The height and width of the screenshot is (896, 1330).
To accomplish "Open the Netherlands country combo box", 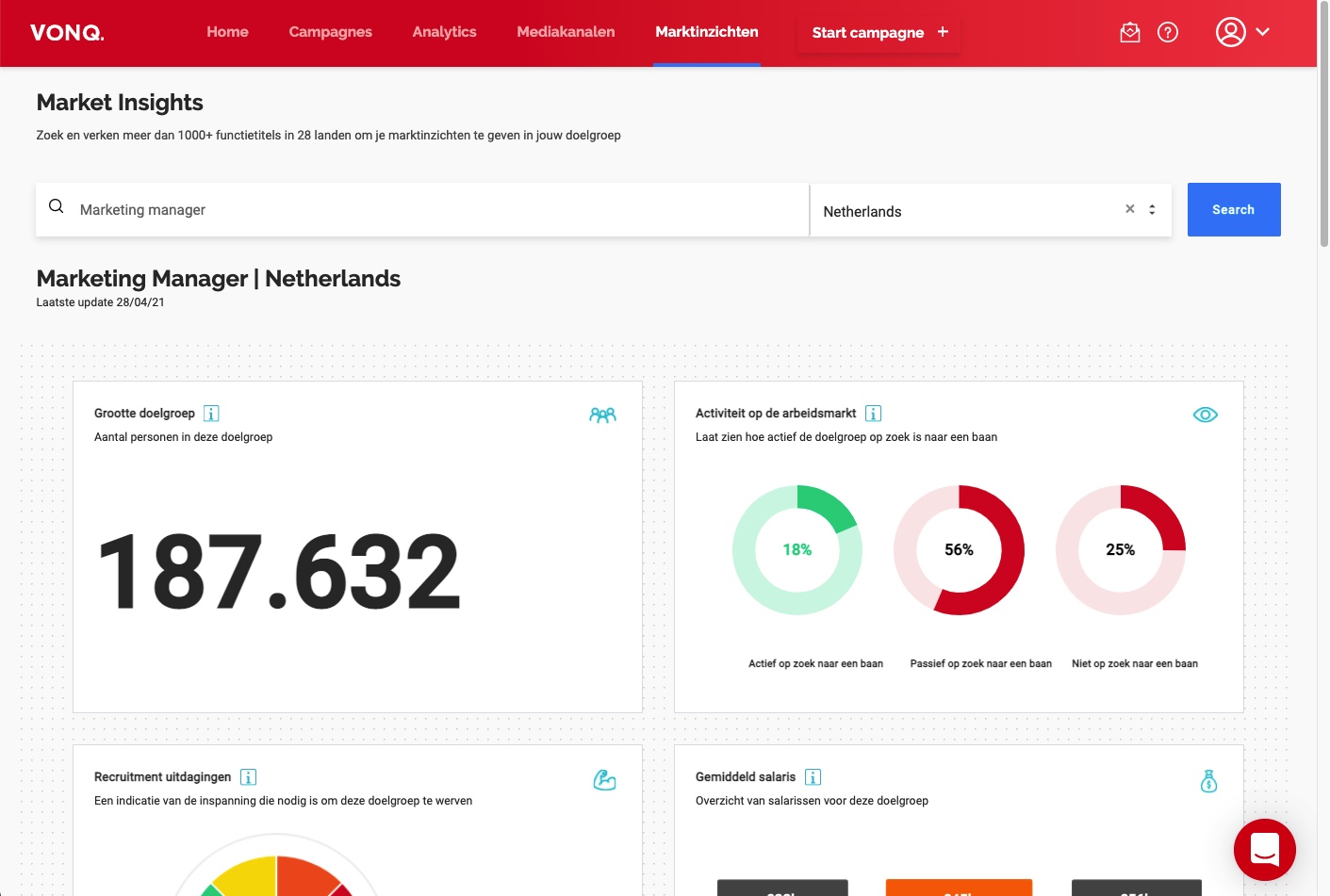I will (990, 209).
